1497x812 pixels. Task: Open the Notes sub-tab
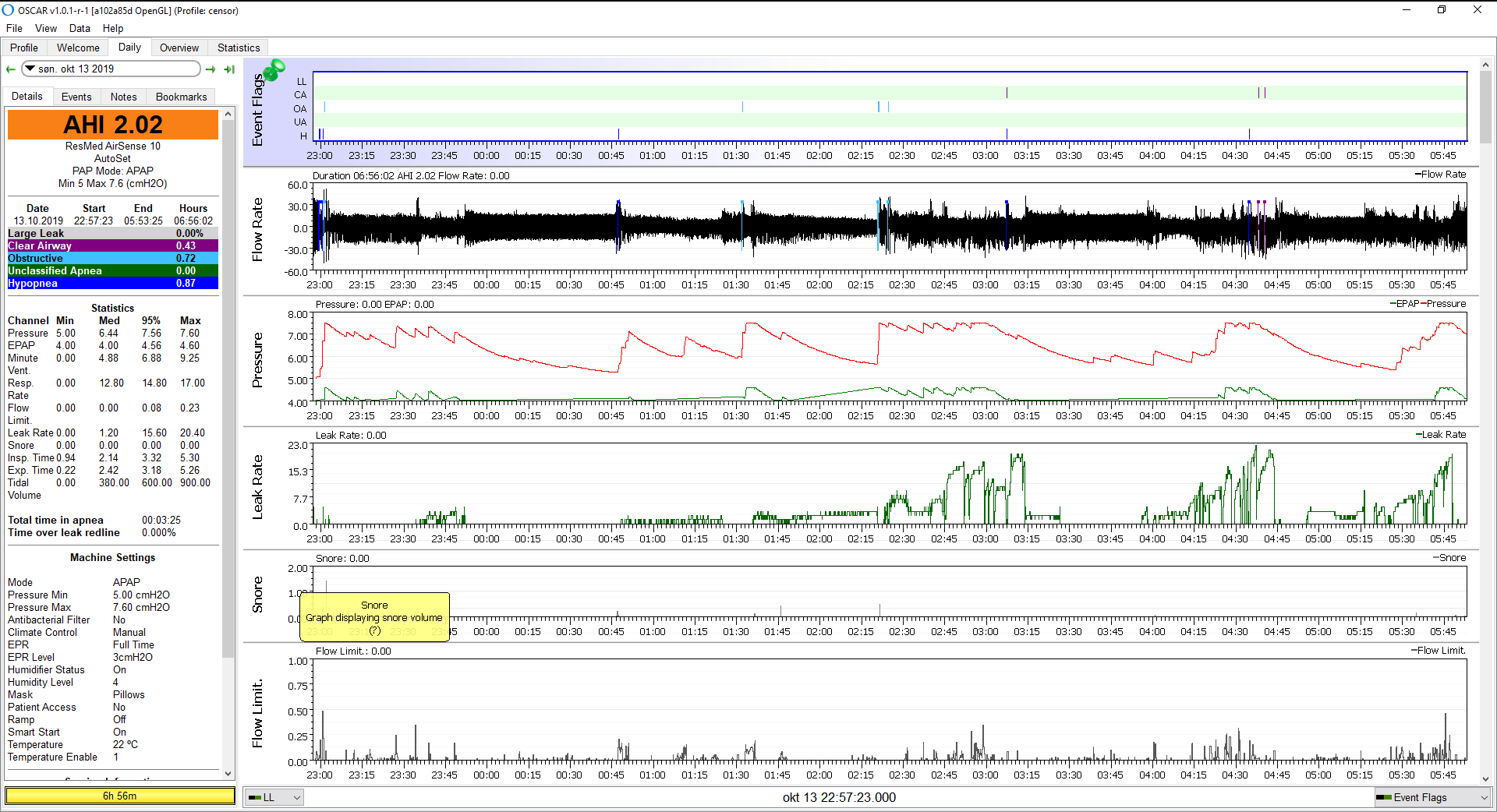(x=123, y=97)
